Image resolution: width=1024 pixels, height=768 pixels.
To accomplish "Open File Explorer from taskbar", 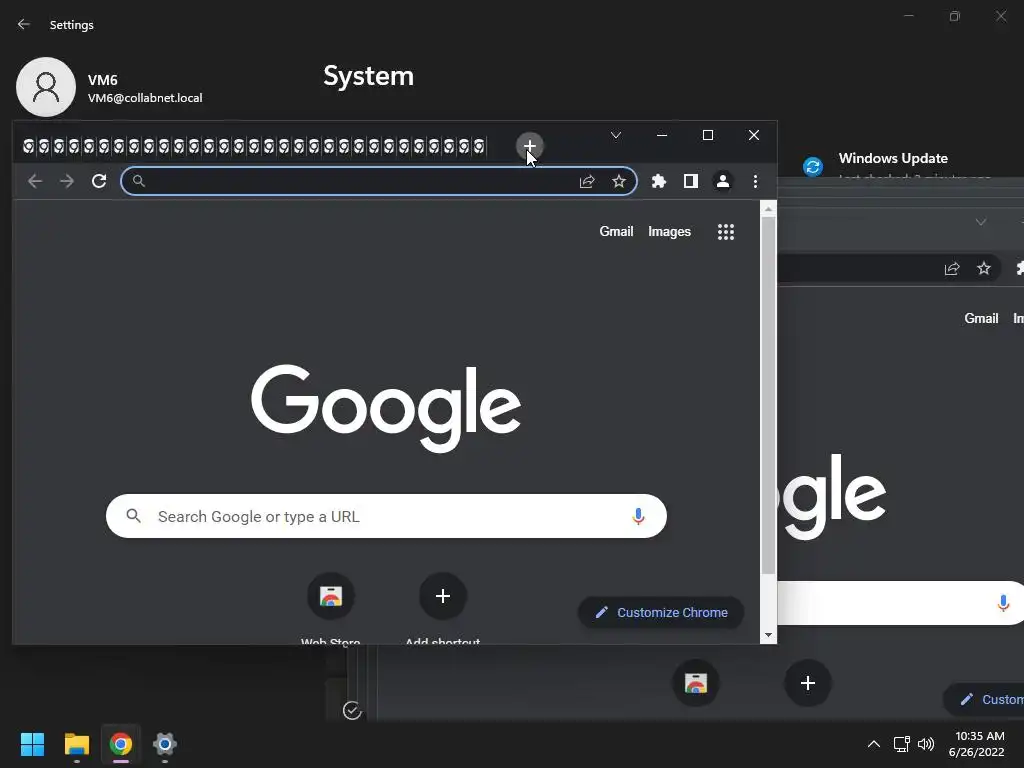I will (76, 744).
